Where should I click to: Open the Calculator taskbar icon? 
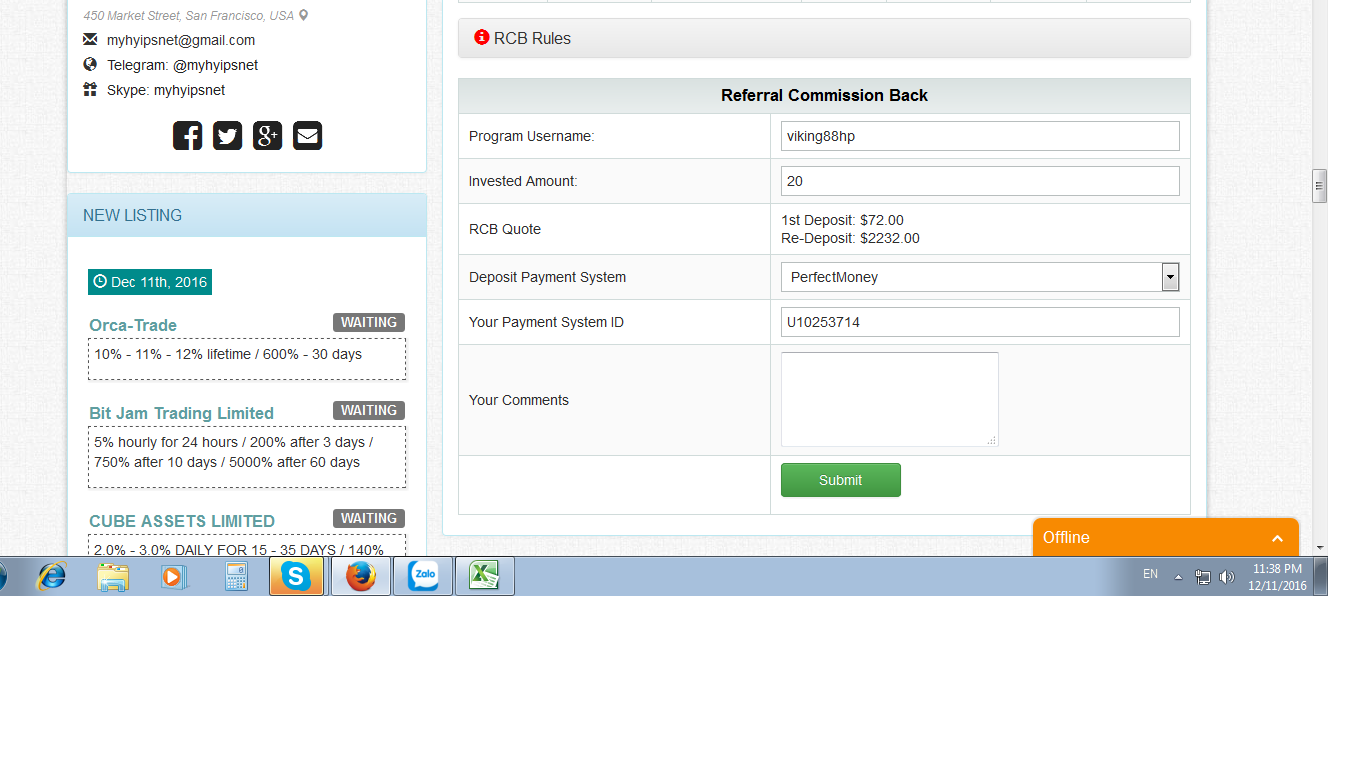[236, 576]
